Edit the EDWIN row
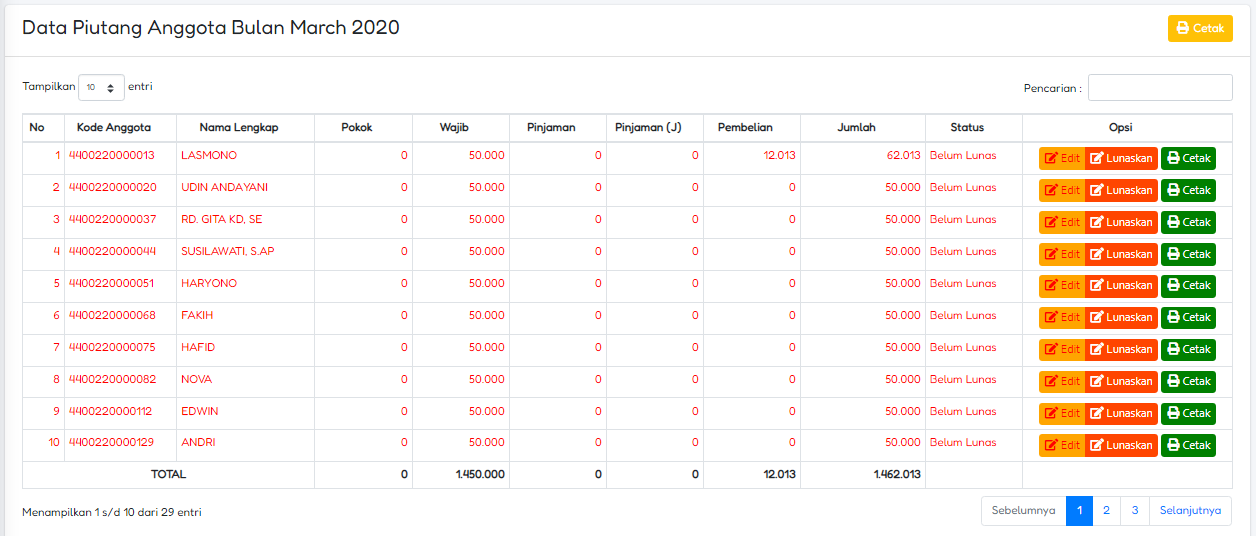Viewport: 1256px width, 536px height. coord(1062,414)
